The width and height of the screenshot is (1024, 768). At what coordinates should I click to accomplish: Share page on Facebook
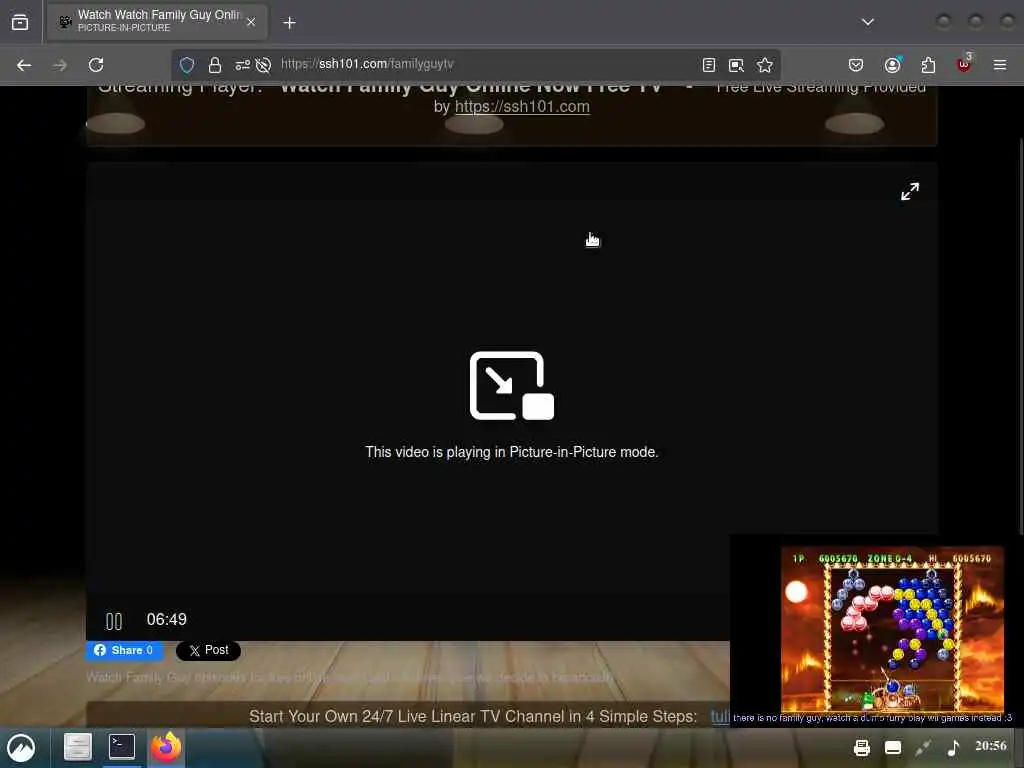click(124, 650)
